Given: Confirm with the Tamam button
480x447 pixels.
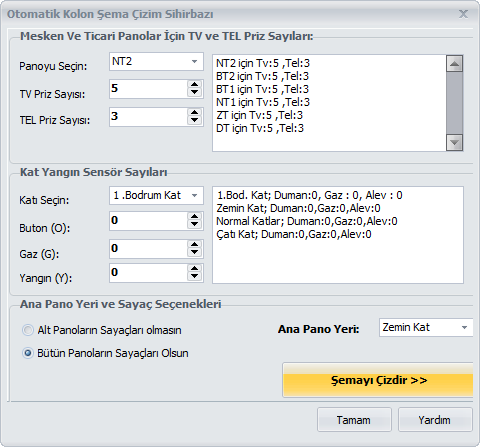Looking at the screenshot, I should tap(354, 420).
